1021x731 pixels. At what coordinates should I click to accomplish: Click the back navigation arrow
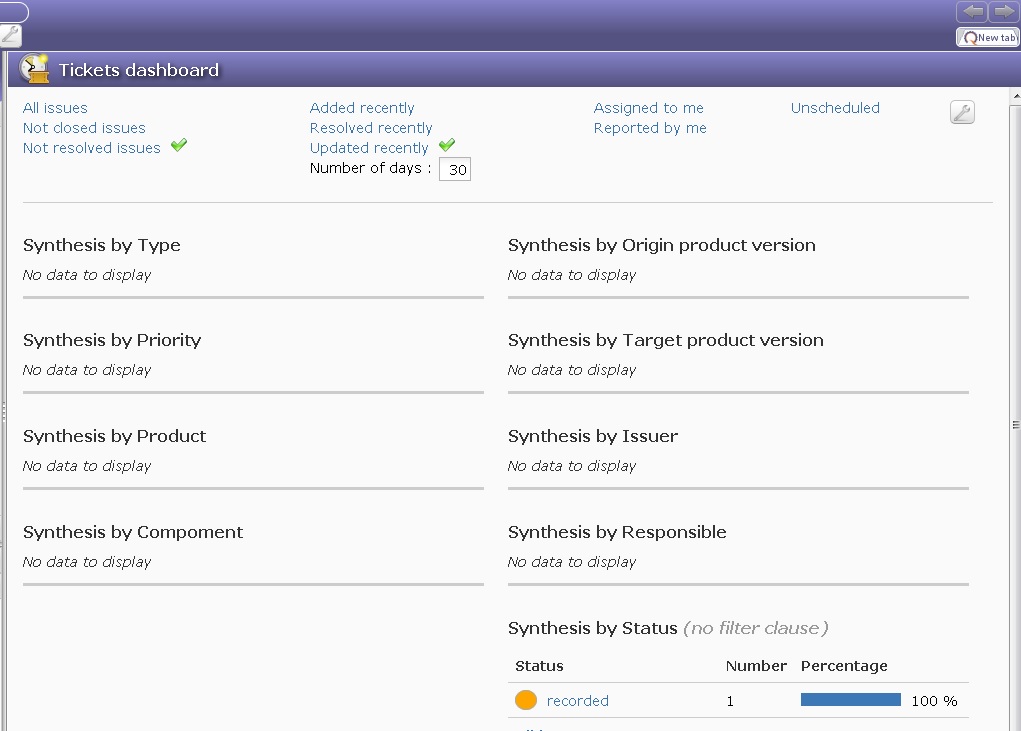pos(972,12)
